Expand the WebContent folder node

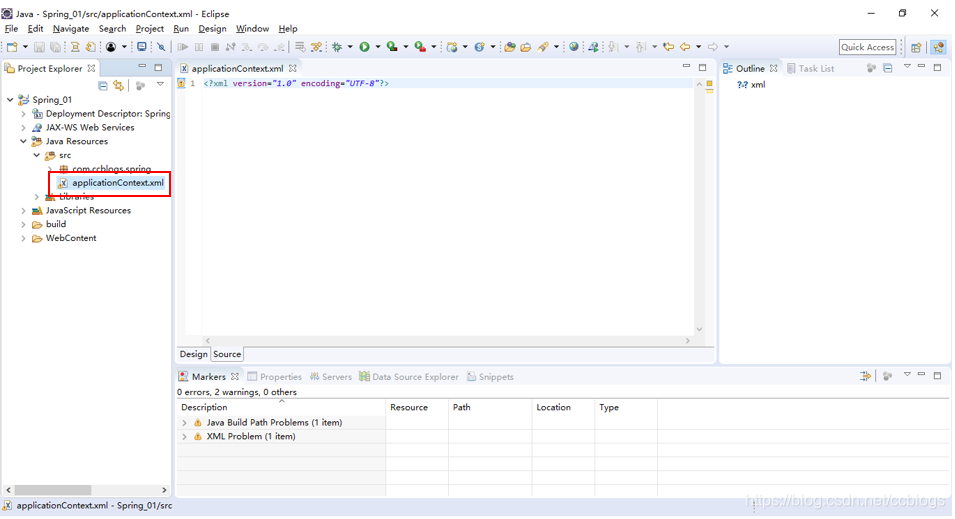(x=24, y=238)
